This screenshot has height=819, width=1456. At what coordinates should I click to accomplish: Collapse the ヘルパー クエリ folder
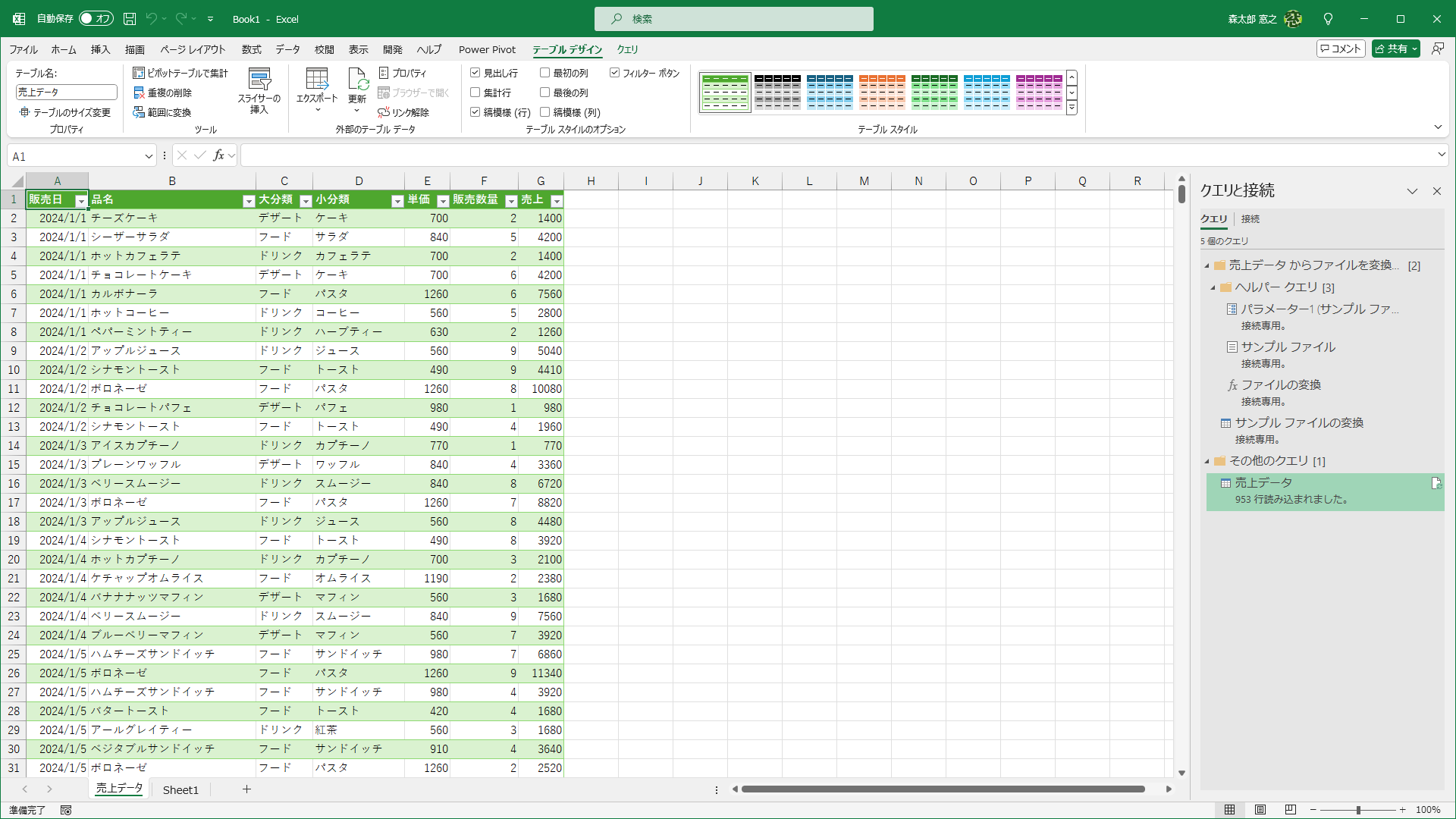(1213, 287)
